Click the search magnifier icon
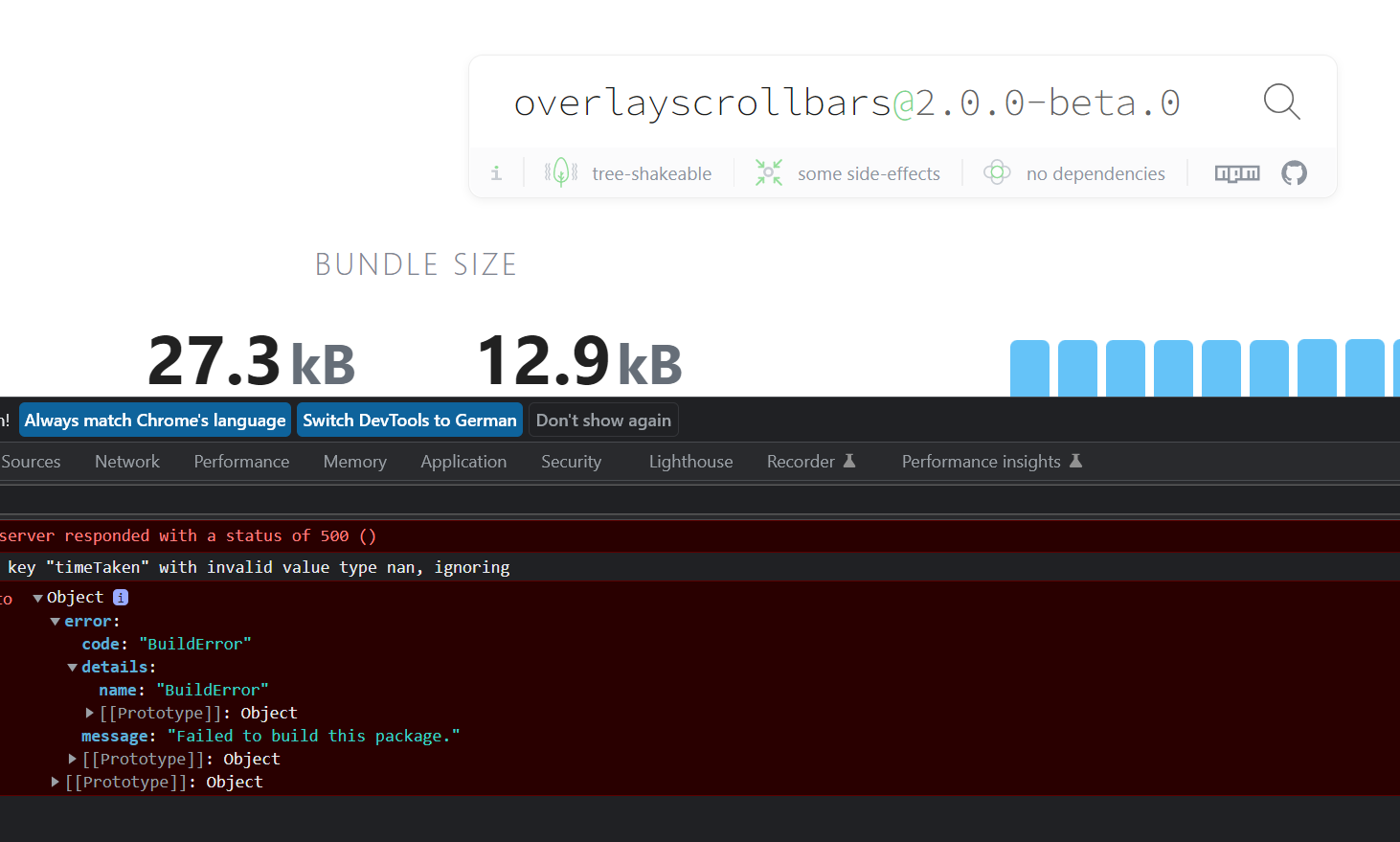This screenshot has height=842, width=1400. click(1280, 101)
